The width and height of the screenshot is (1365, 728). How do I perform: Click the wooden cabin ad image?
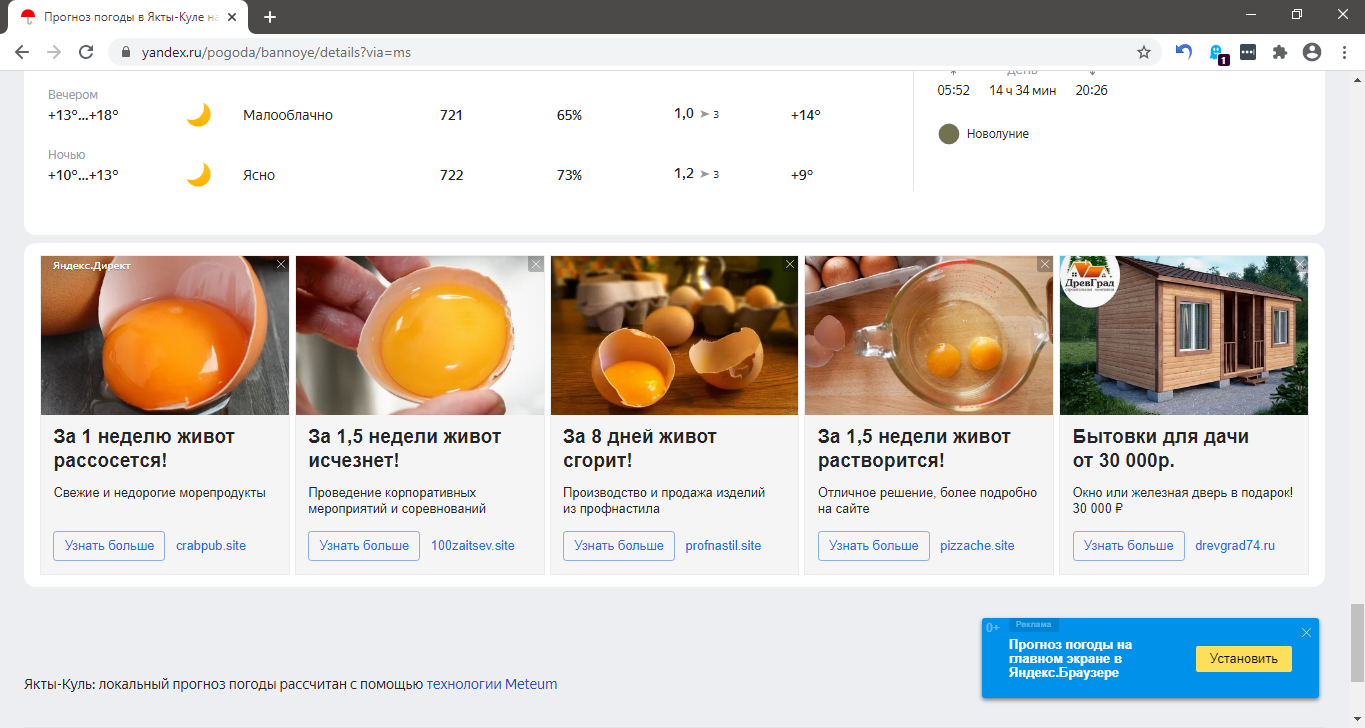[x=1183, y=335]
